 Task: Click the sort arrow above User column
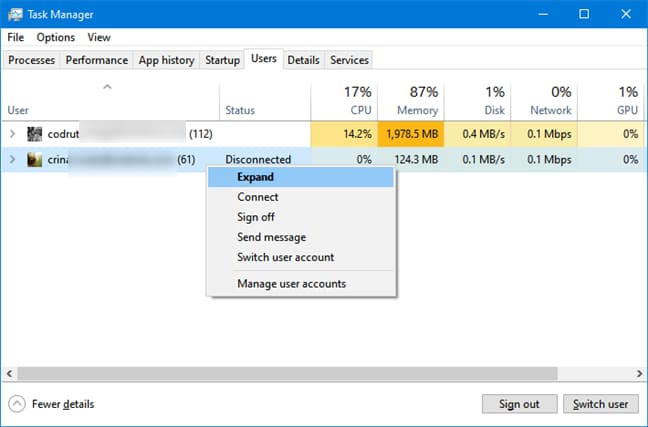tap(108, 88)
